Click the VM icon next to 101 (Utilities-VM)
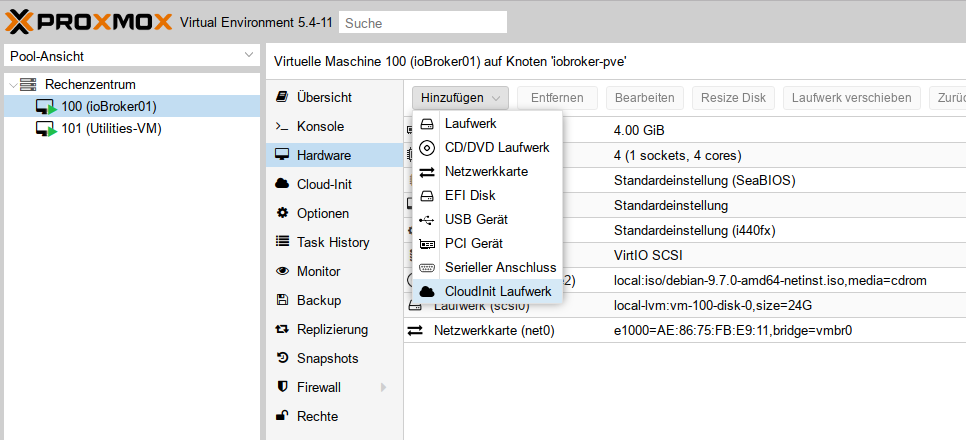The image size is (966, 440). 46,129
